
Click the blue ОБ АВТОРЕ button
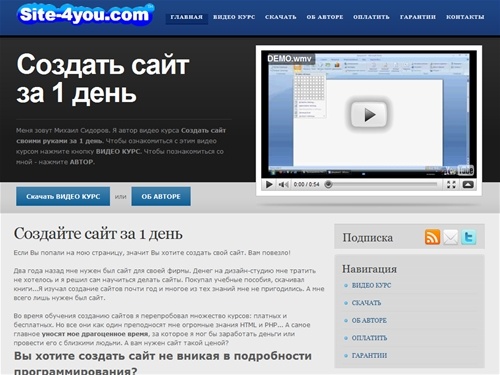(x=161, y=197)
